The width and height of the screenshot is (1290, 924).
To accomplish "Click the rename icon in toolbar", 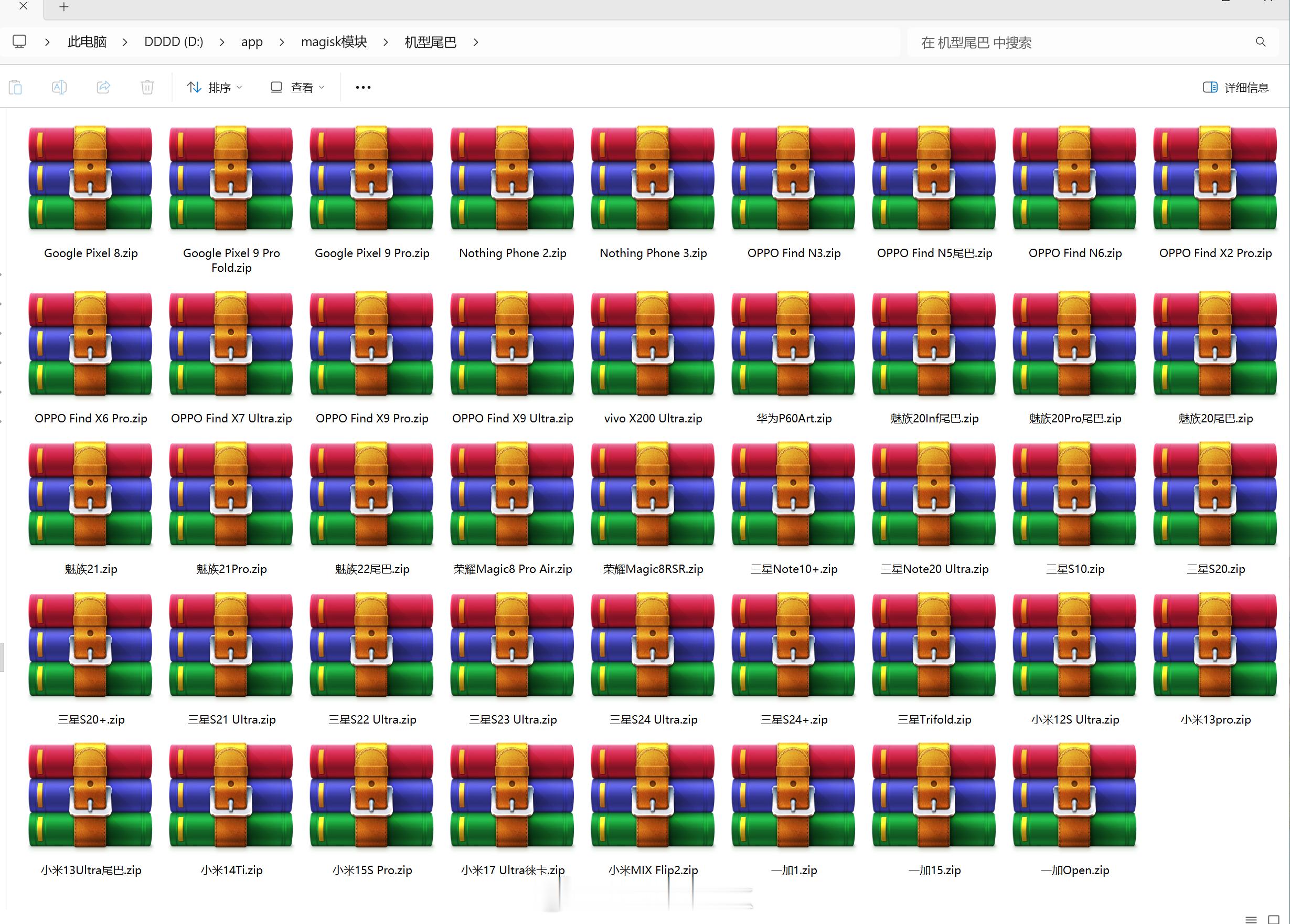I will point(59,87).
